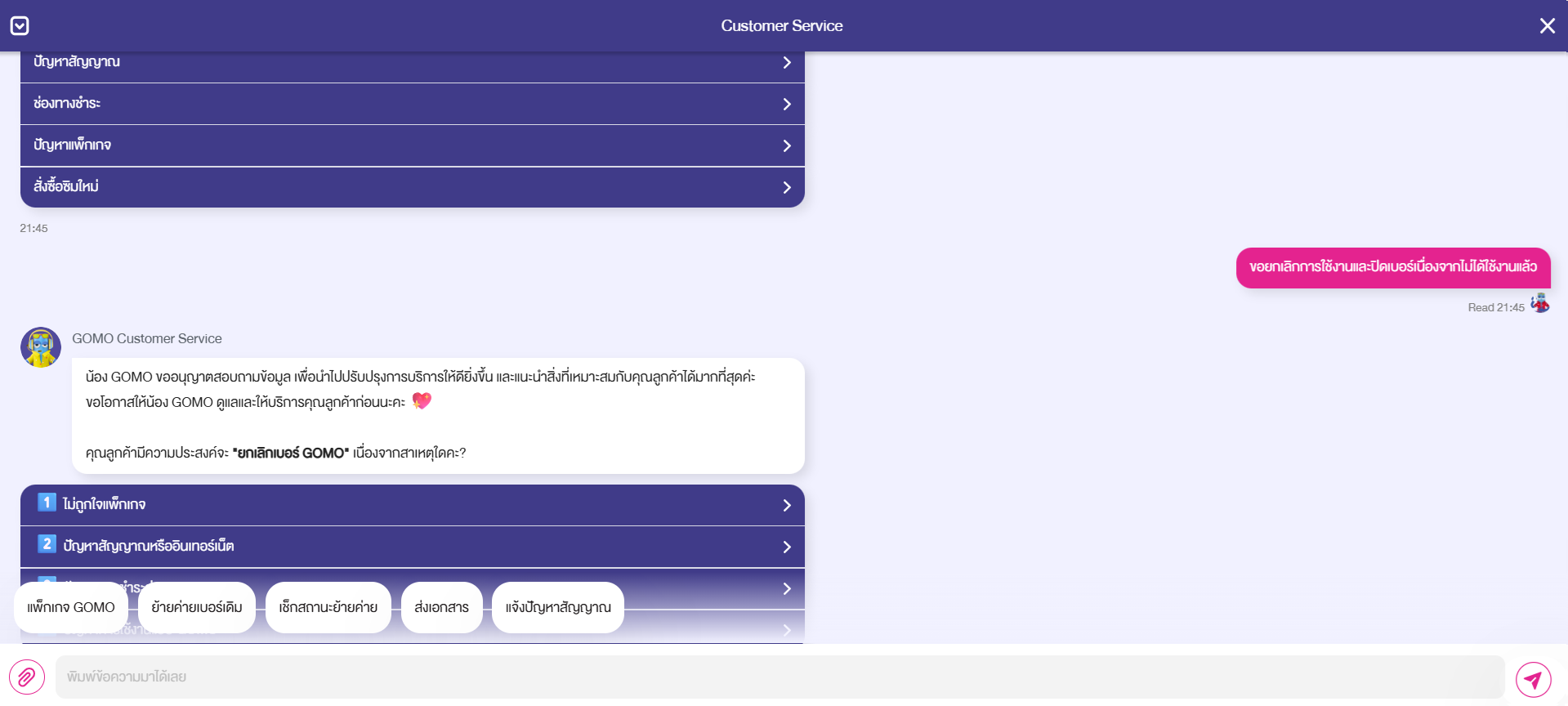1568x706 pixels.
Task: Click the pink sent message bubble
Action: (x=1393, y=267)
